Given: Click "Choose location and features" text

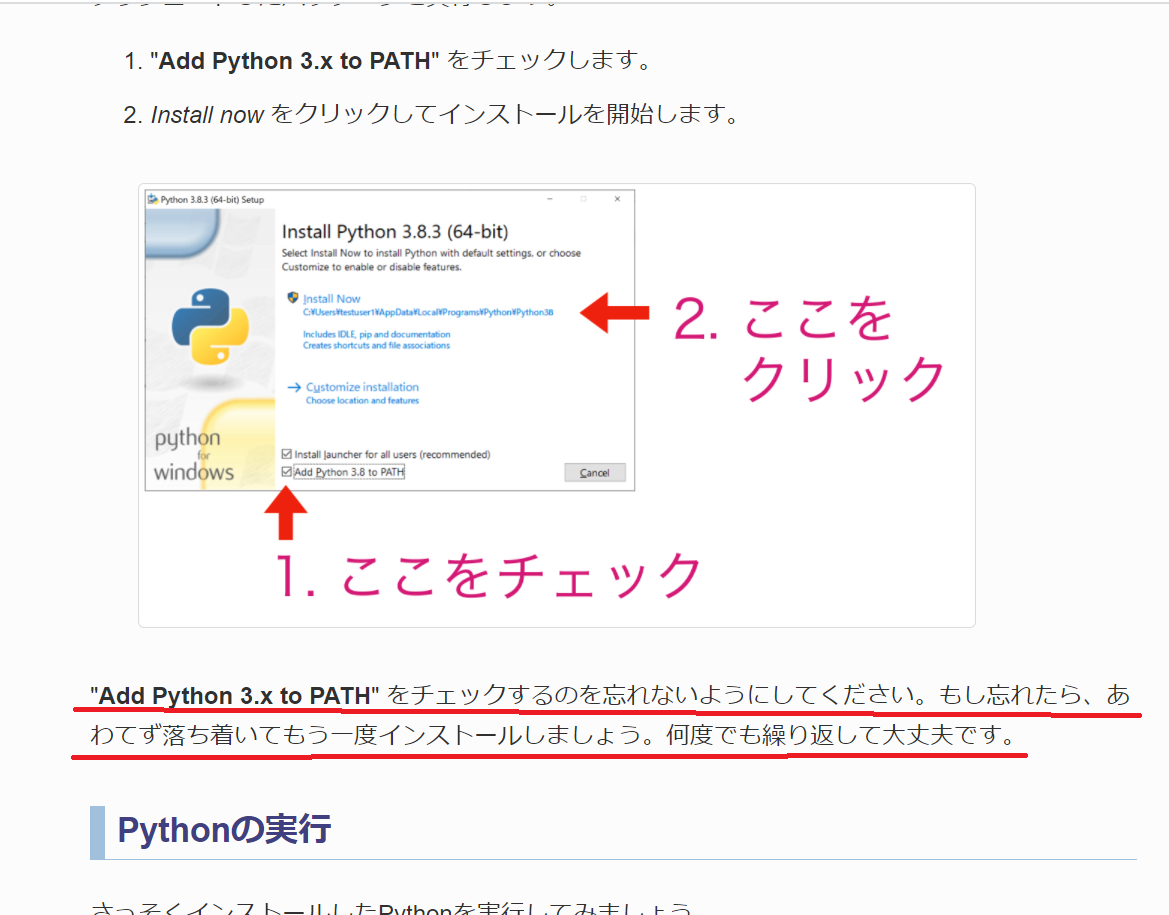Looking at the screenshot, I should (x=362, y=400).
